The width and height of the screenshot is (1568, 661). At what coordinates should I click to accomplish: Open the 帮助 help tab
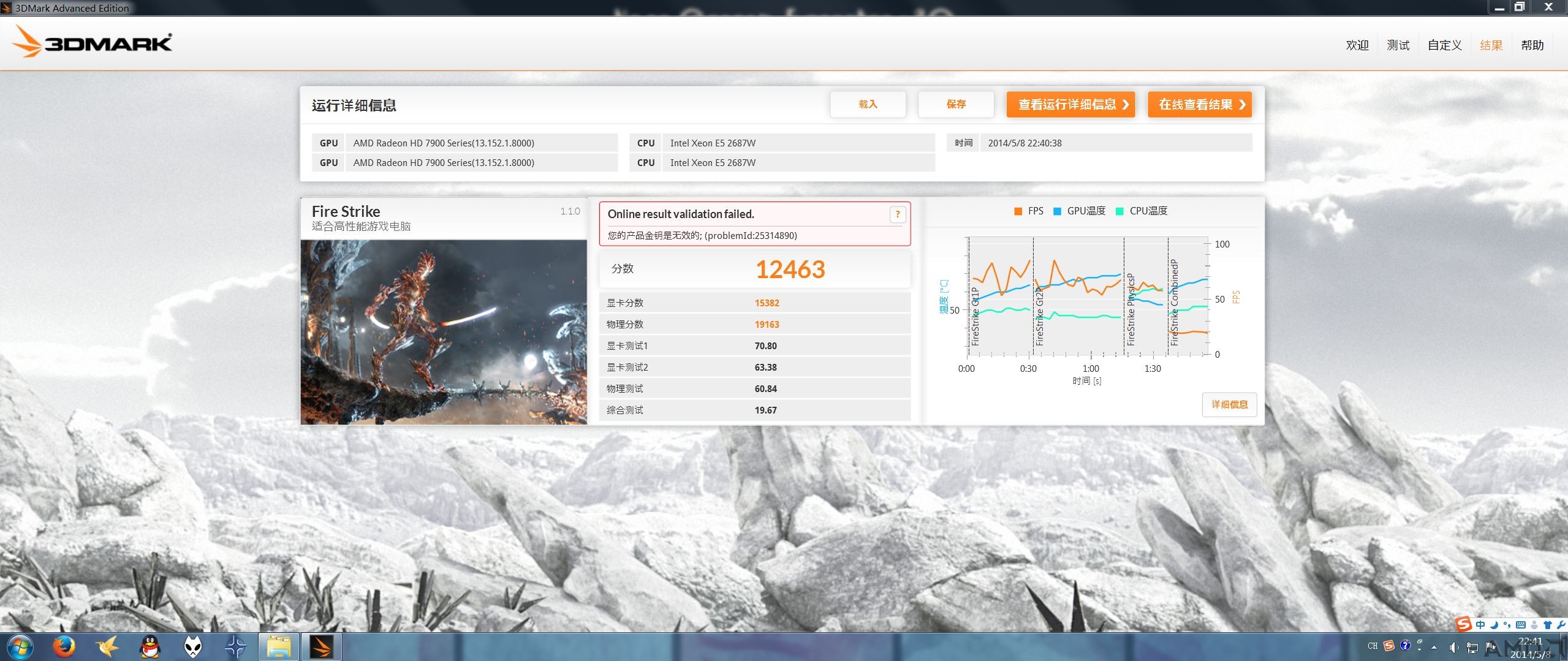tap(1532, 45)
